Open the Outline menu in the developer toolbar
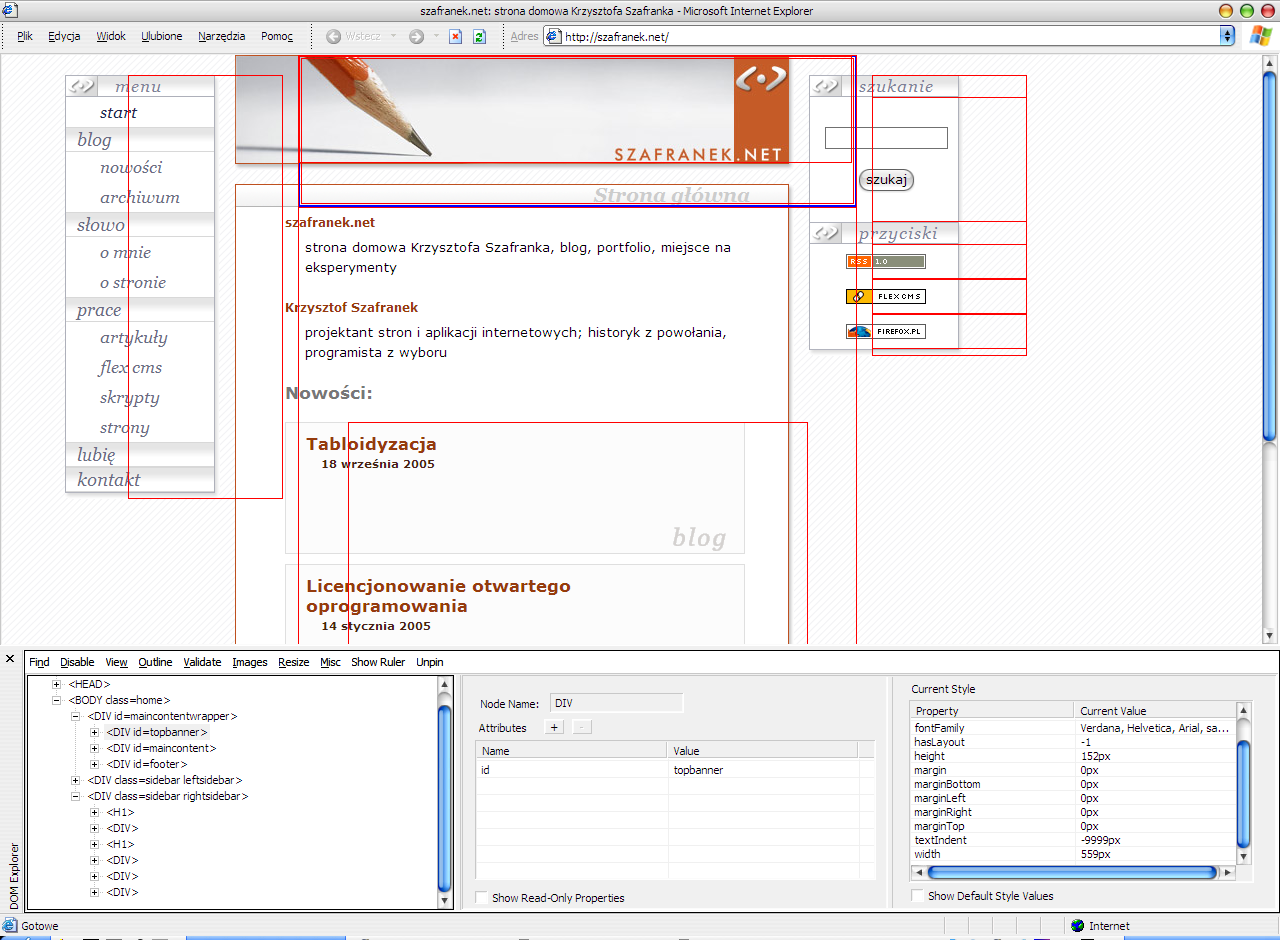 tap(155, 662)
